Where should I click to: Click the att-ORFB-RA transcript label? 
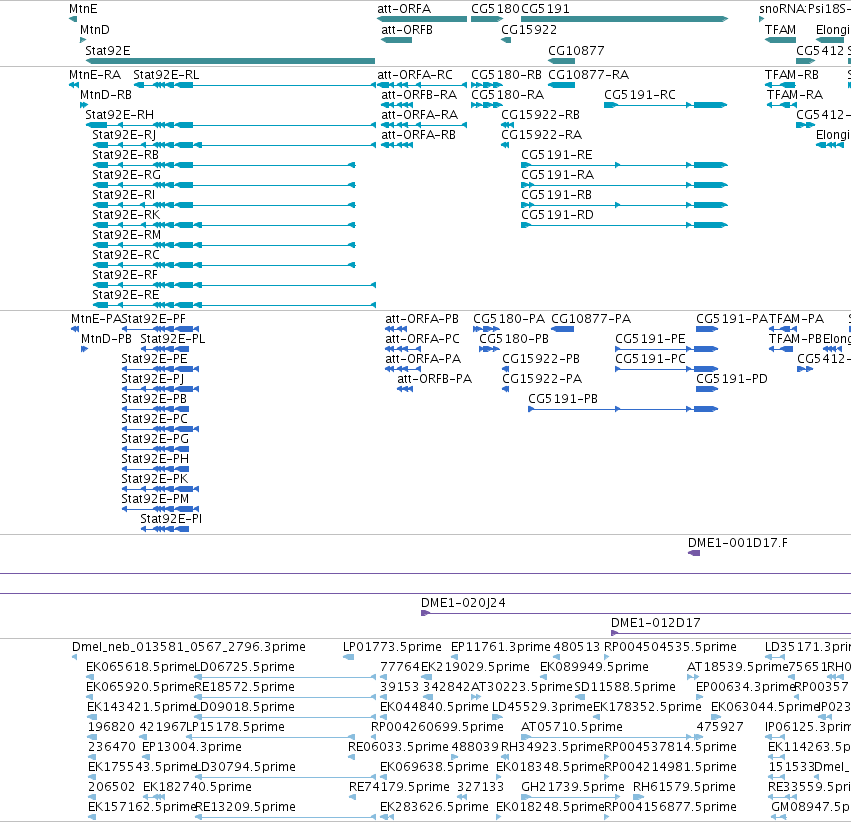tap(419, 94)
